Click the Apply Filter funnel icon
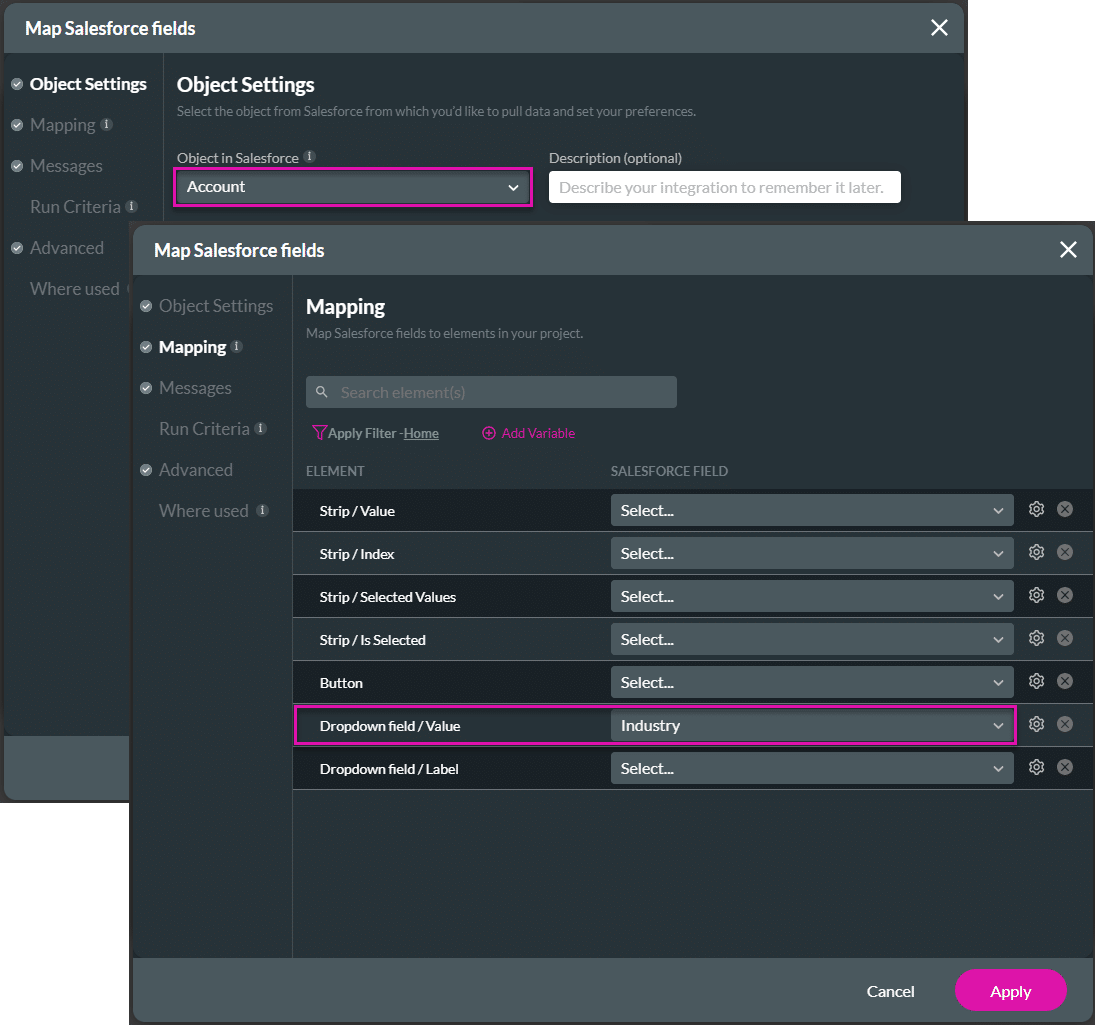This screenshot has height=1025, width=1095. click(319, 433)
